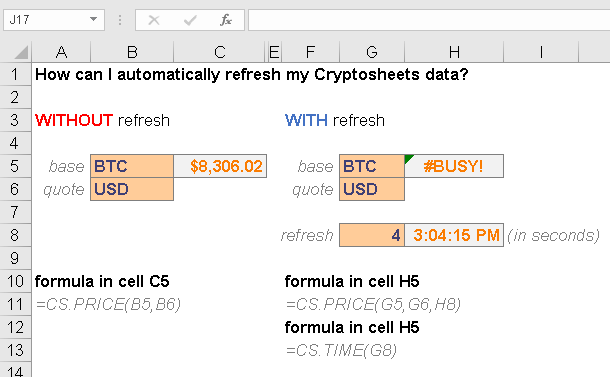Select column F header
This screenshot has height=377, width=610.
point(310,52)
